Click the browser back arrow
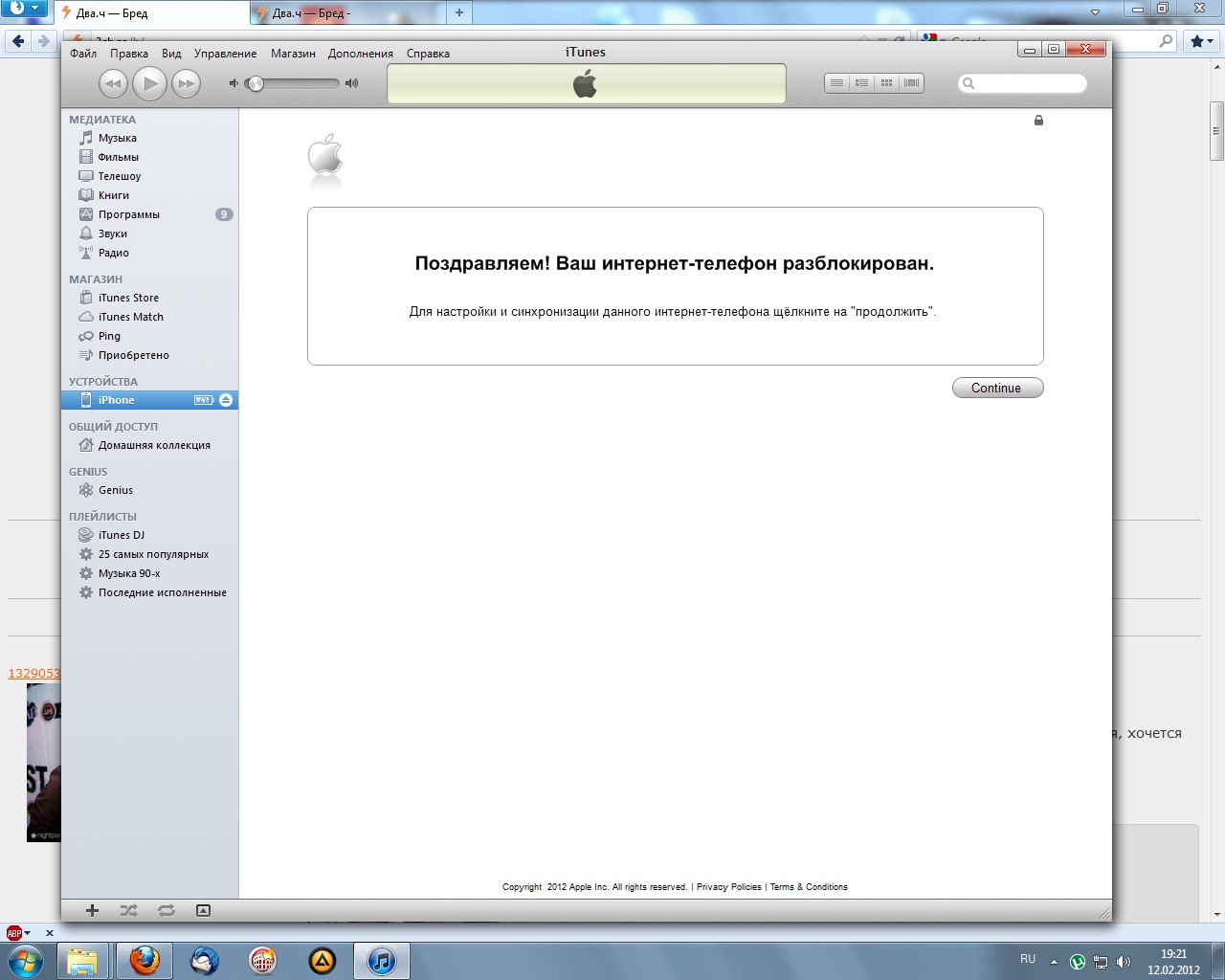Screen dimensions: 1225x980 pos(18,41)
